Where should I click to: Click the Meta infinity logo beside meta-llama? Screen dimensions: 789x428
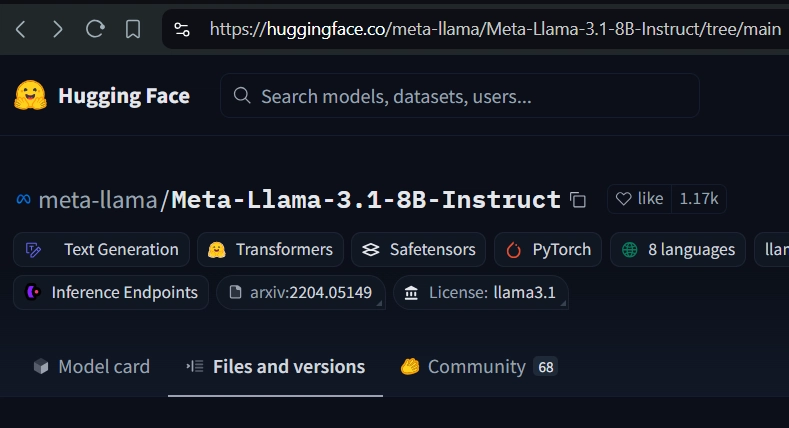point(24,199)
